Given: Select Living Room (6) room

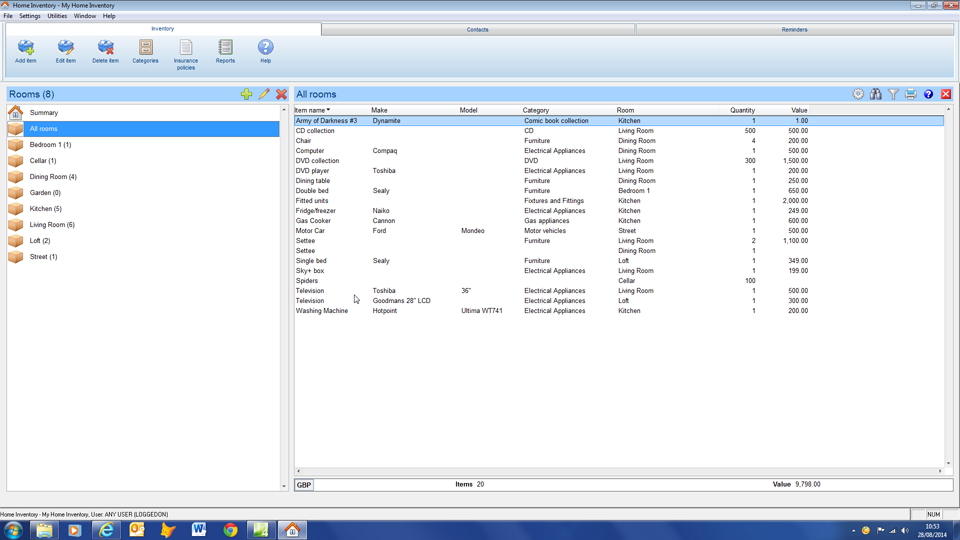Looking at the screenshot, I should click(x=143, y=225).
